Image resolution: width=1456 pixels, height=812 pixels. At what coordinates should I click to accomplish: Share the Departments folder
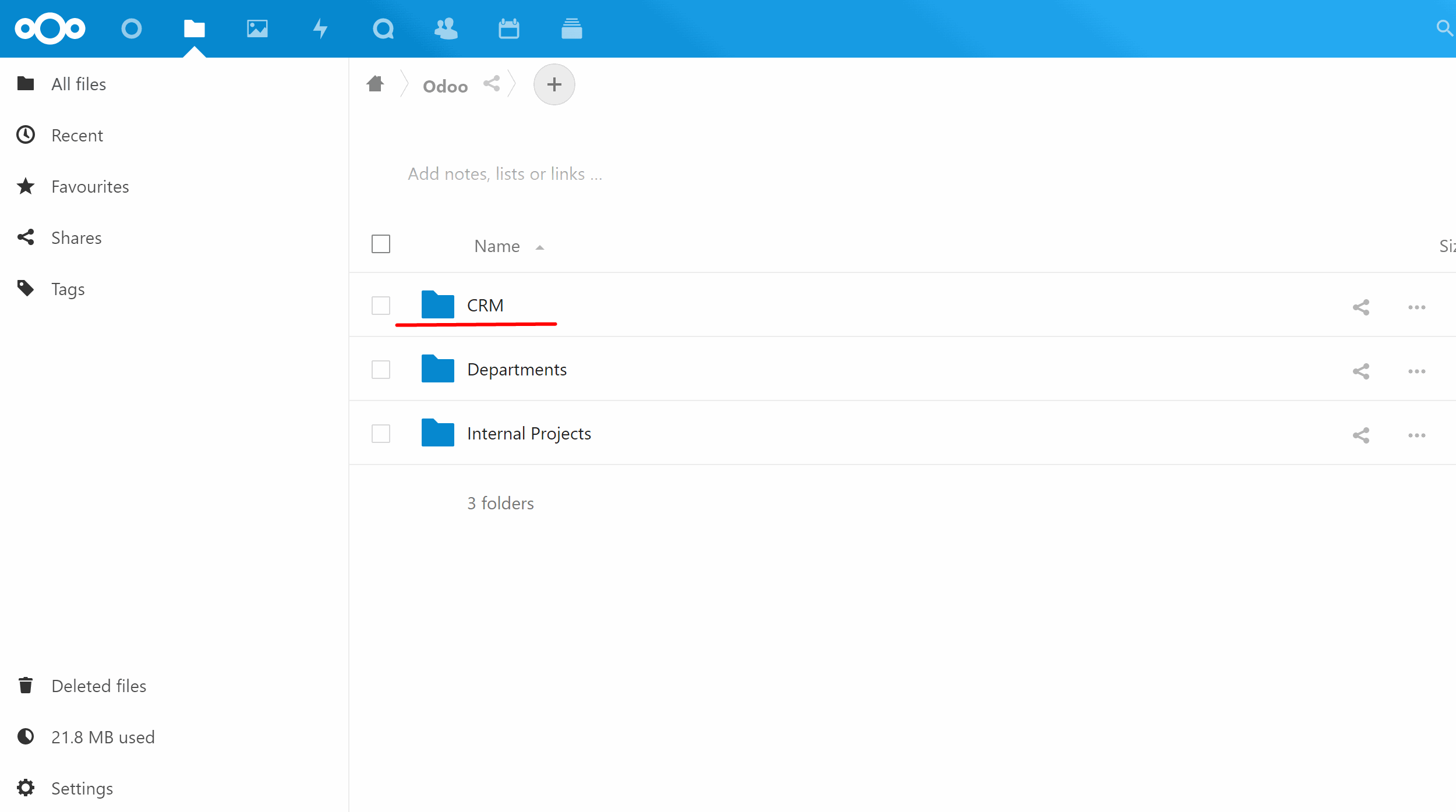[x=1361, y=371]
